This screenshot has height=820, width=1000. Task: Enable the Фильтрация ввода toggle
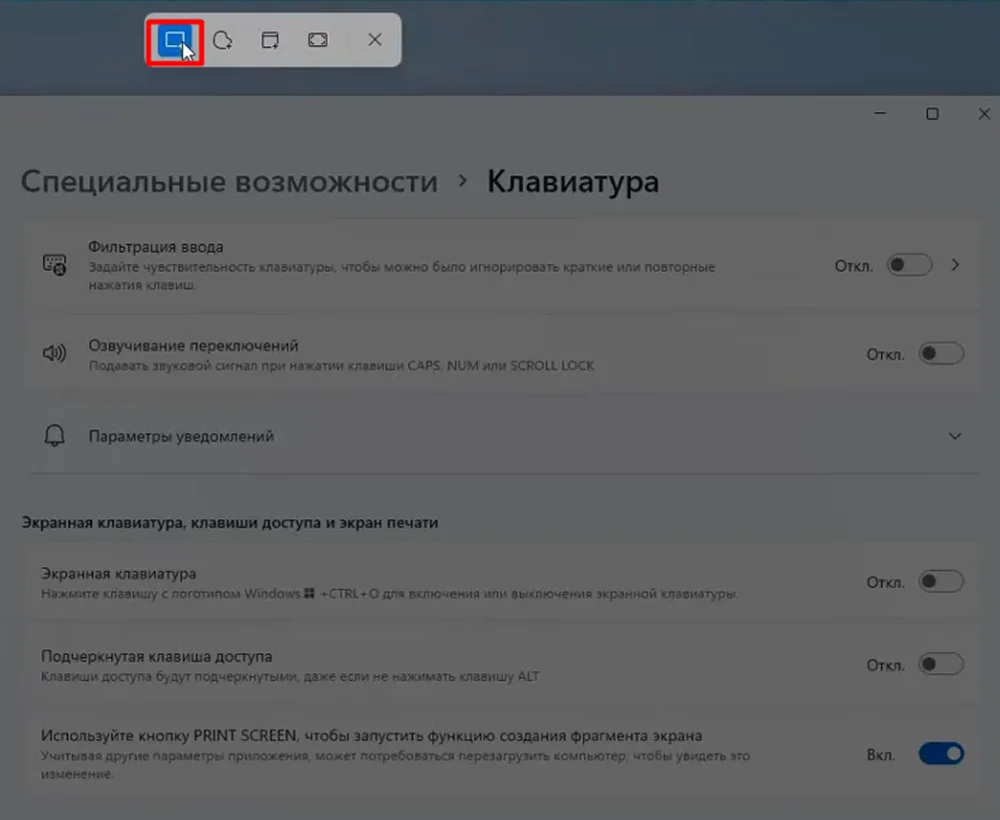908,265
